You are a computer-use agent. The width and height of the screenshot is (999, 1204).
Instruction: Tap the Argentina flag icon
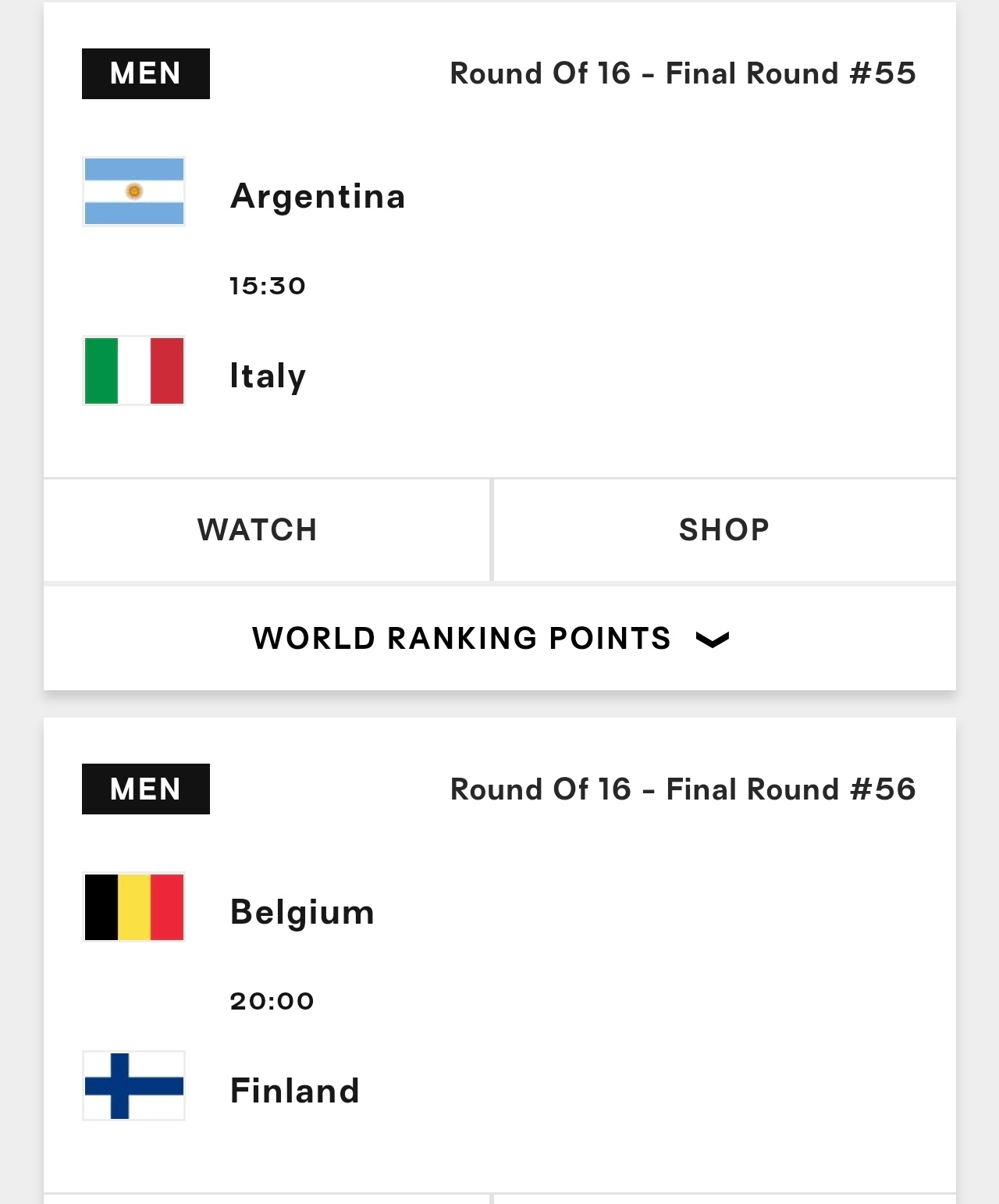133,191
